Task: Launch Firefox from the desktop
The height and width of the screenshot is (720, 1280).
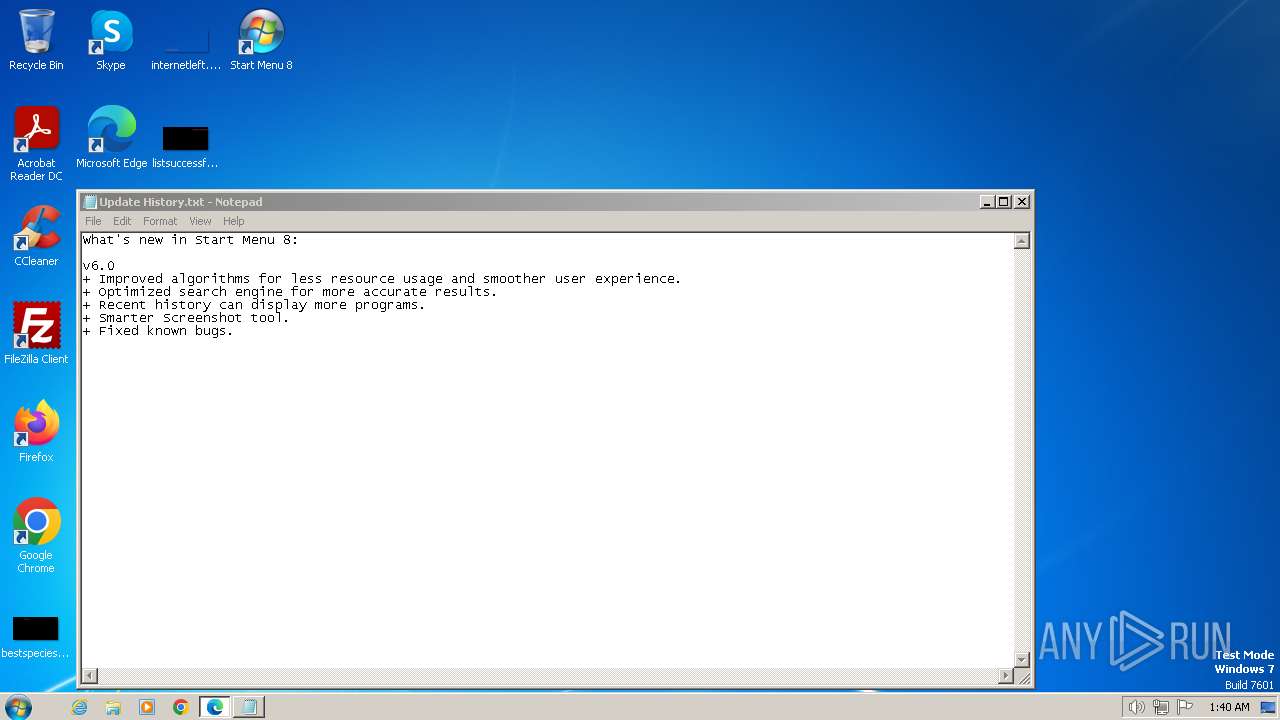Action: tap(36, 432)
